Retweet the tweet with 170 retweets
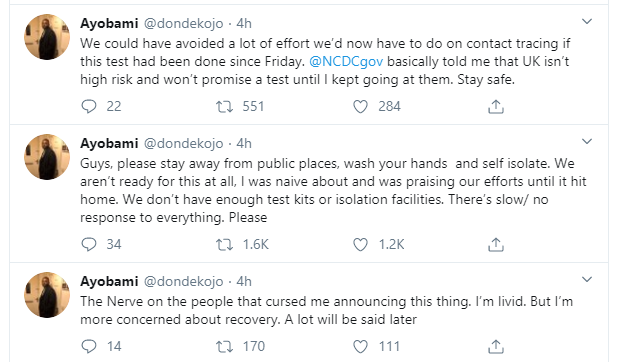Image resolution: width=617 pixels, height=362 pixels. tap(224, 346)
